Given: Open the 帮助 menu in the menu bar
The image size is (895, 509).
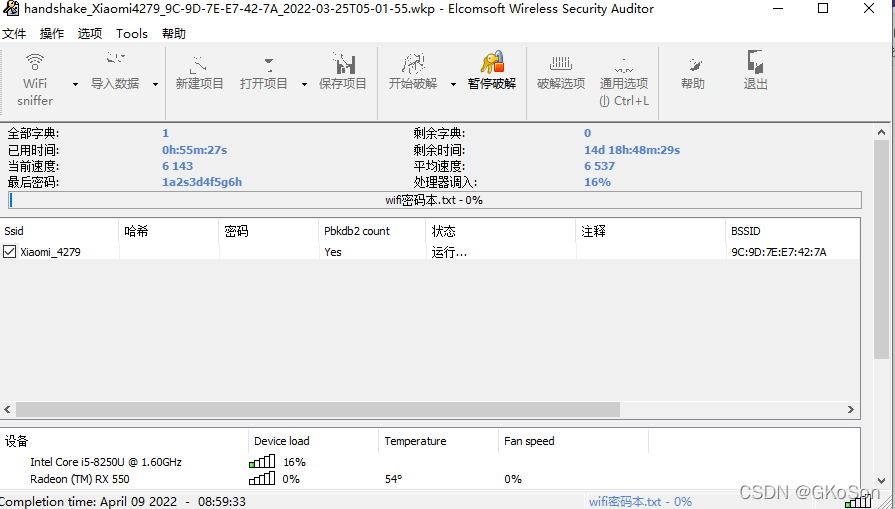Looking at the screenshot, I should coord(174,34).
